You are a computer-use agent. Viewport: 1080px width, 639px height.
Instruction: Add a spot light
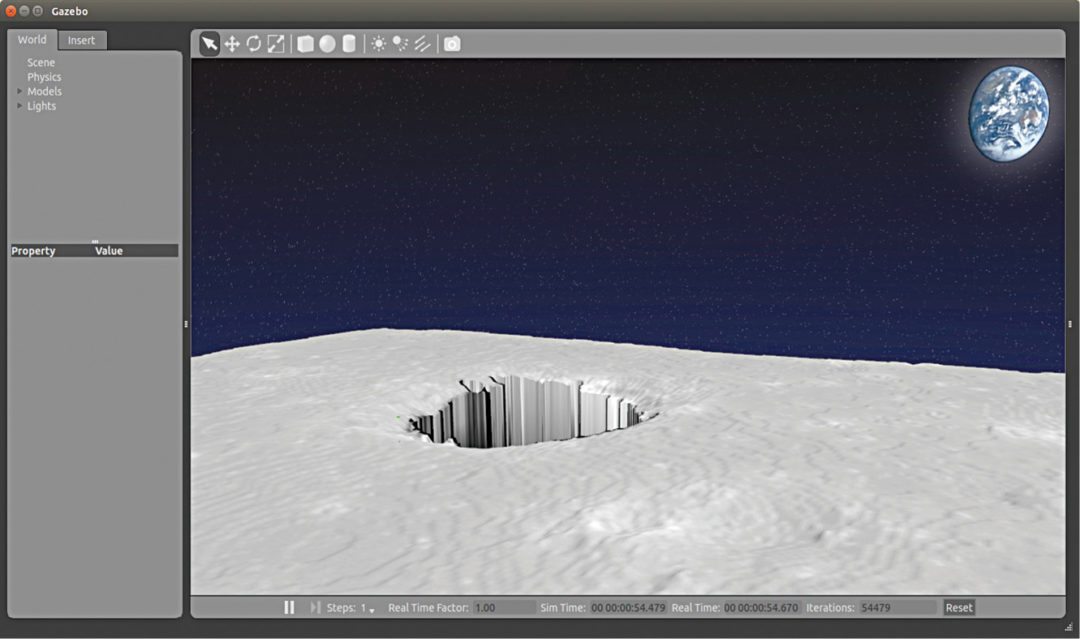point(400,44)
